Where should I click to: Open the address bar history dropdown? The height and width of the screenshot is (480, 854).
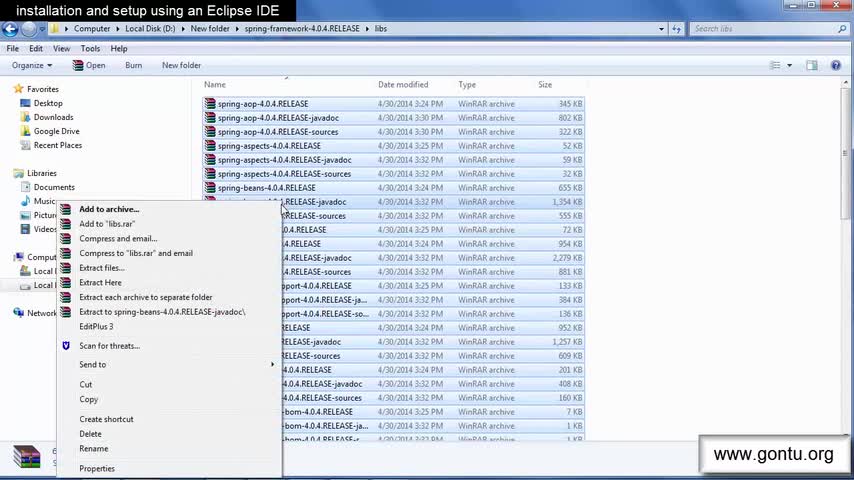(x=661, y=29)
